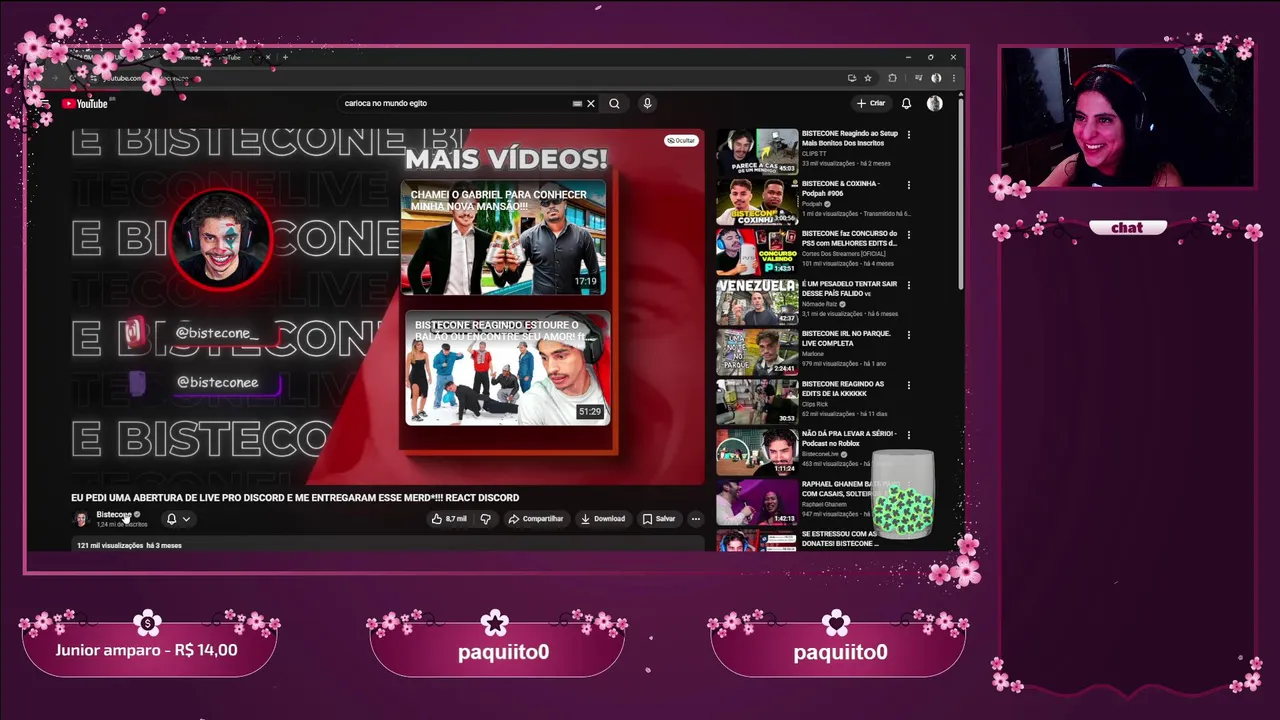
Task: Click the Download button under the video
Action: [602, 519]
